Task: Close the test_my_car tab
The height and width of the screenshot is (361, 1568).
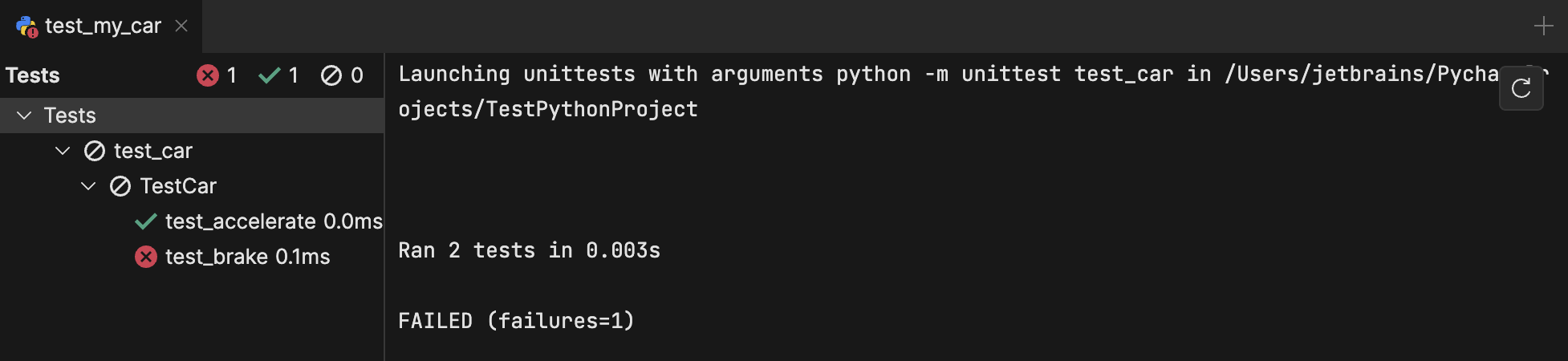Action: [x=181, y=26]
